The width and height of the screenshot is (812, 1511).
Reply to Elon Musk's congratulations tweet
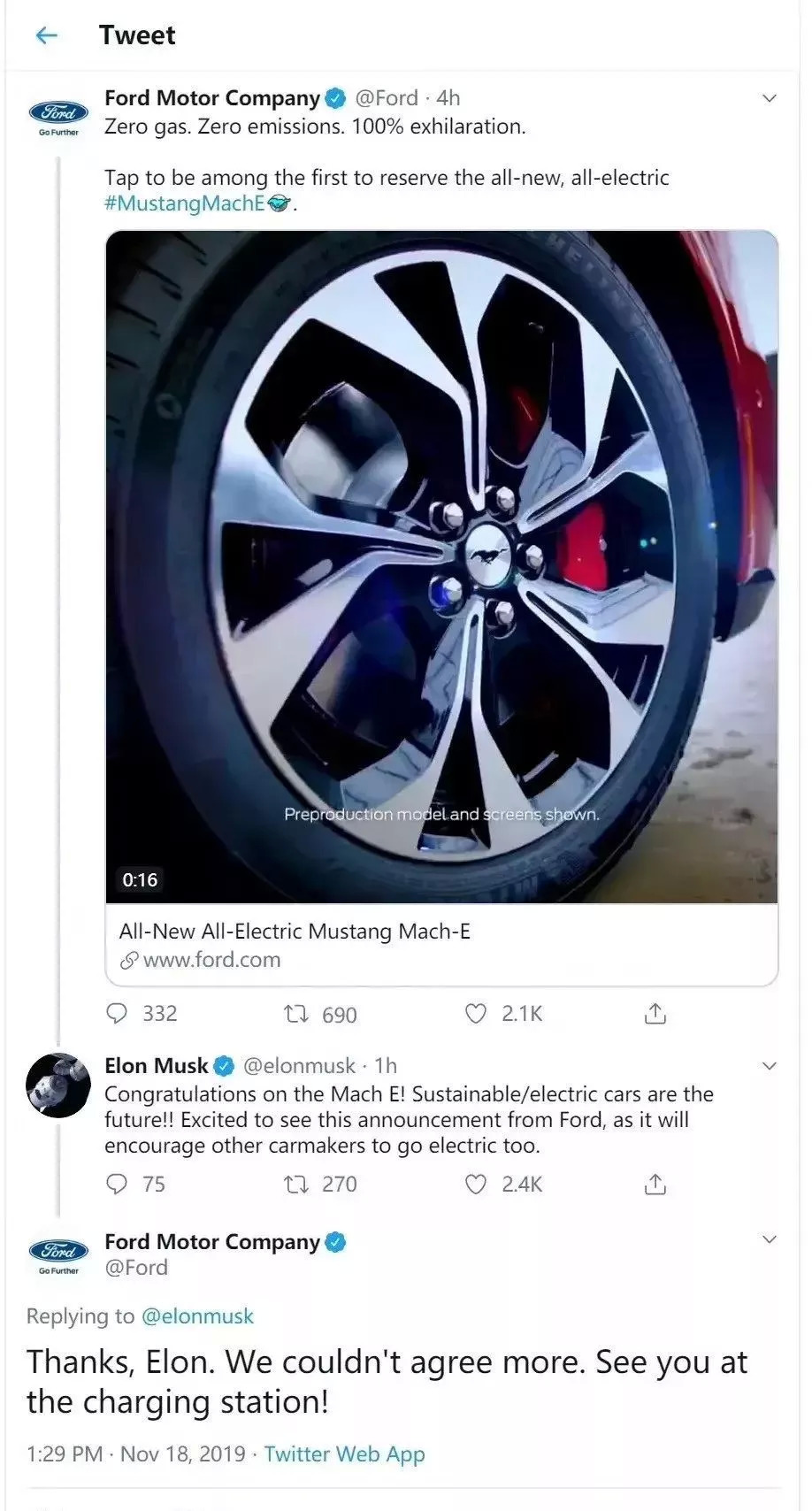tap(117, 1184)
